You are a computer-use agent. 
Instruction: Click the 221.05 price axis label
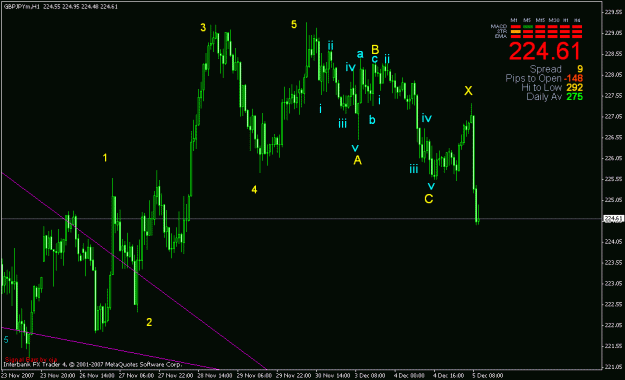tap(613, 367)
